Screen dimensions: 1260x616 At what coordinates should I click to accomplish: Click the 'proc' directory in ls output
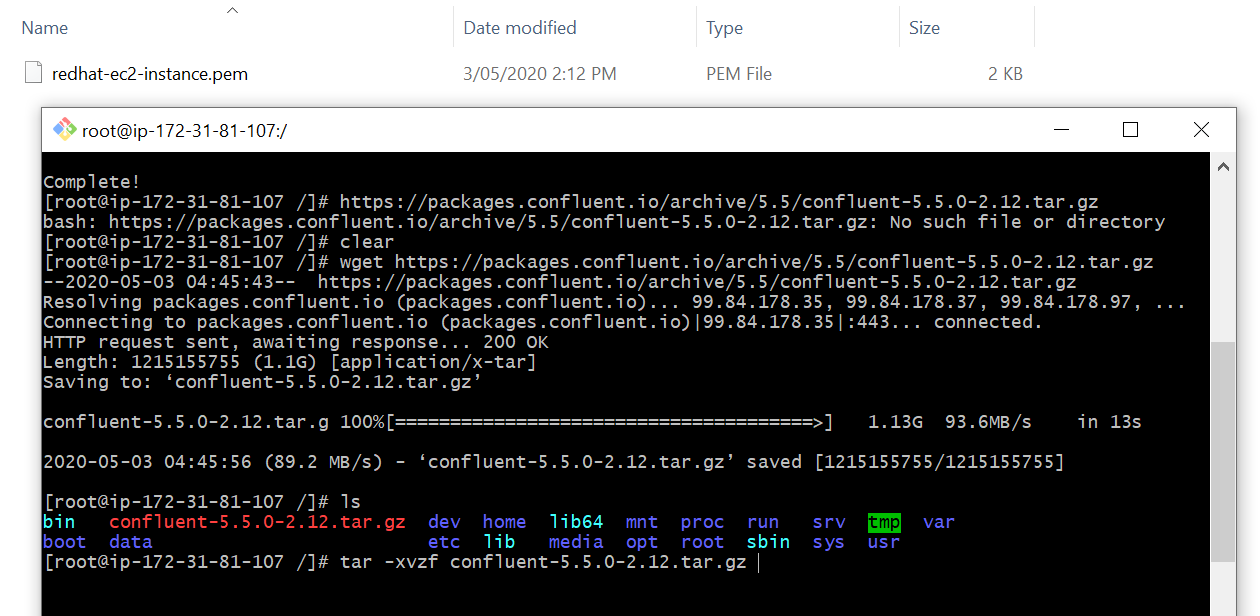pyautogui.click(x=703, y=522)
